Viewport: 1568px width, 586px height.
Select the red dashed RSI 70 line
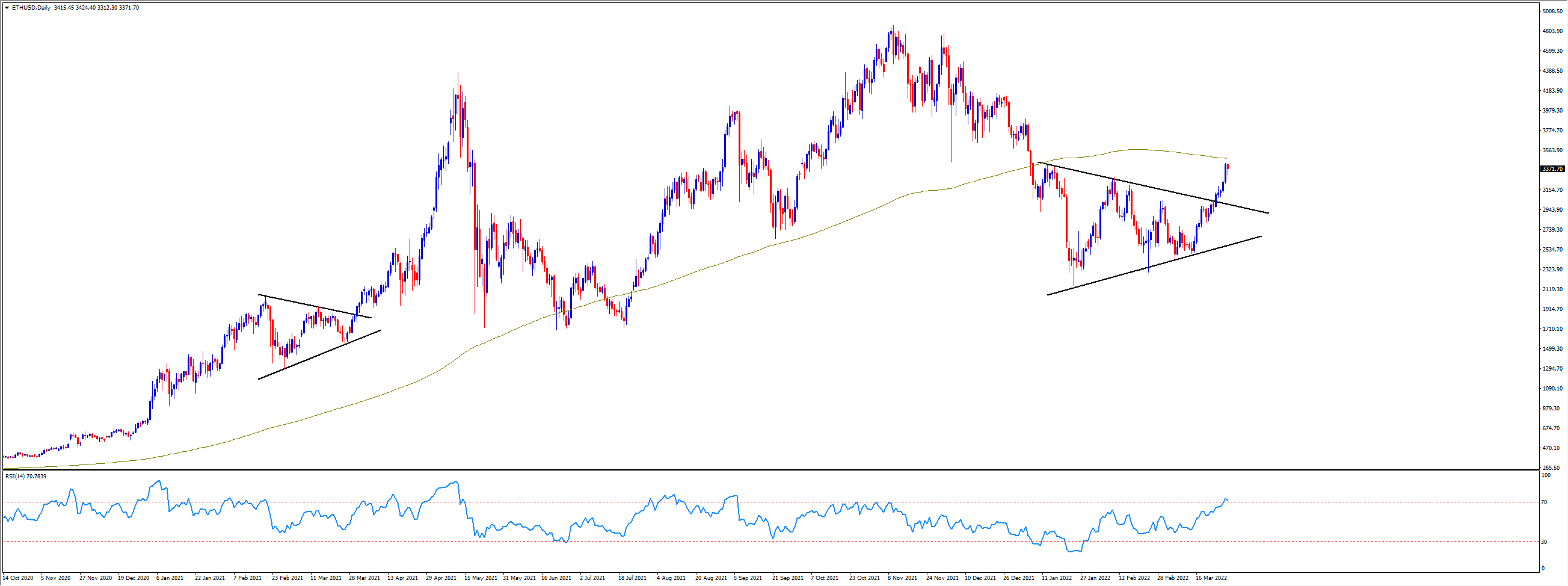pyautogui.click(x=730, y=502)
